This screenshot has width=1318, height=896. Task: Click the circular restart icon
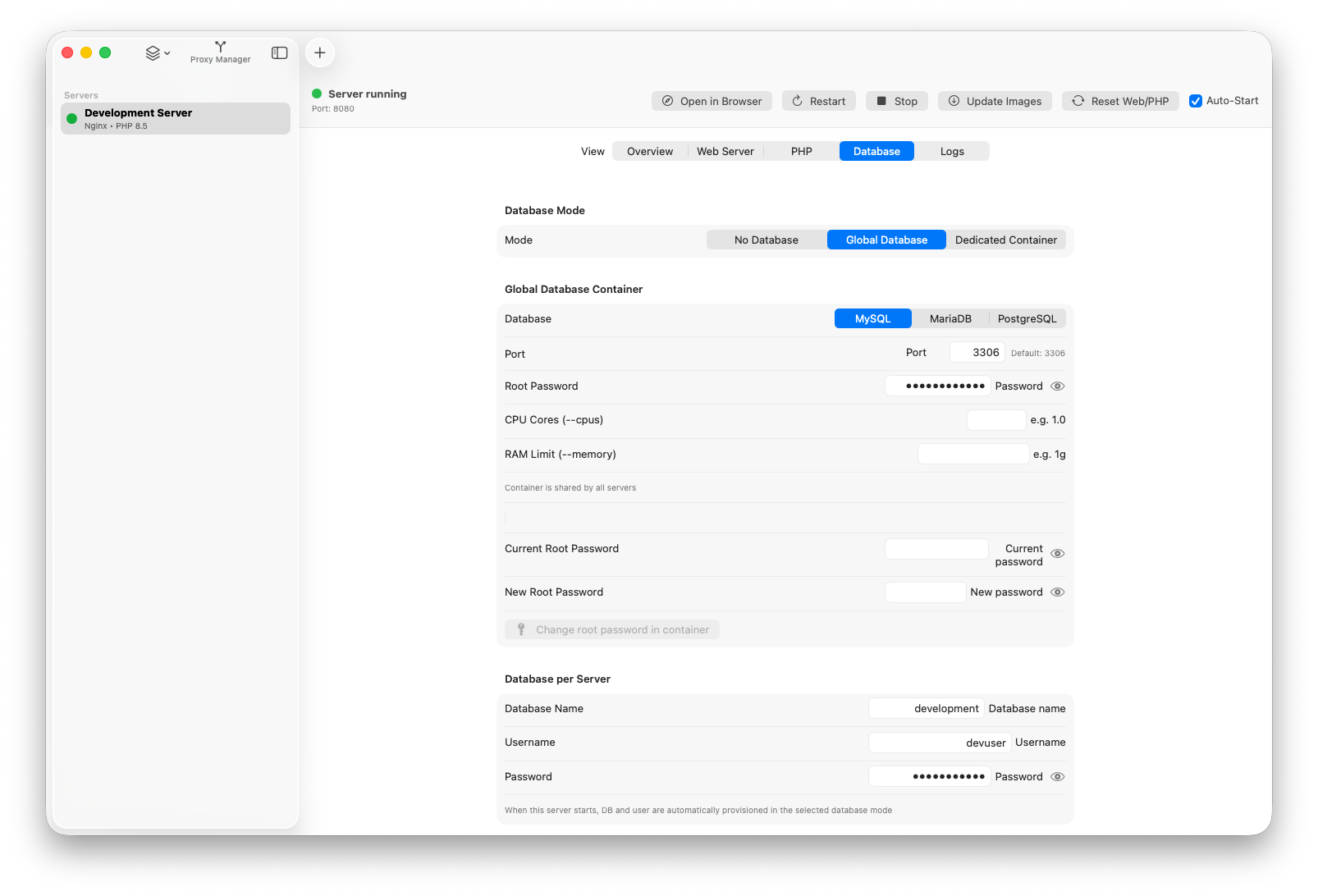[x=797, y=100]
